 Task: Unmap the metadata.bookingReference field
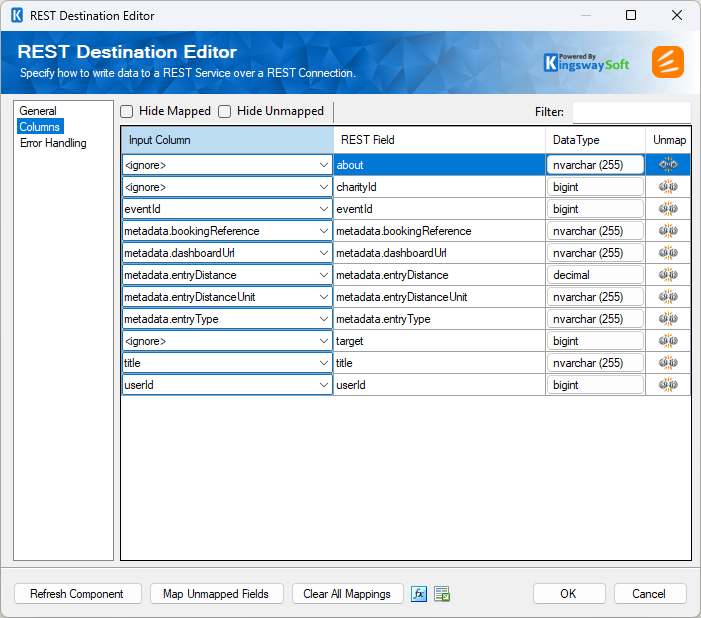tap(668, 230)
